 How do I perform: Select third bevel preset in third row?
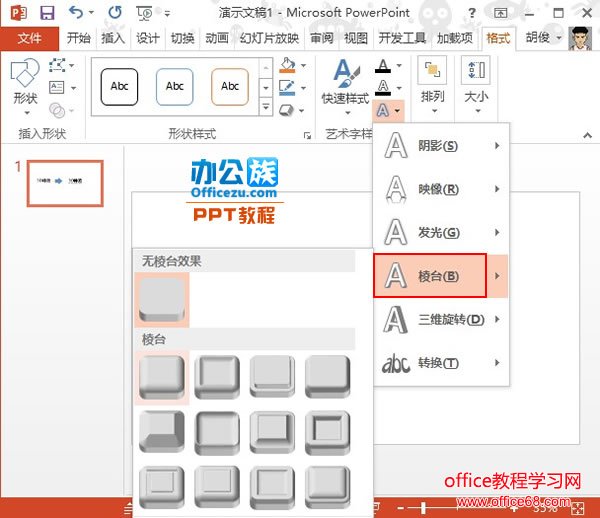[x=272, y=487]
